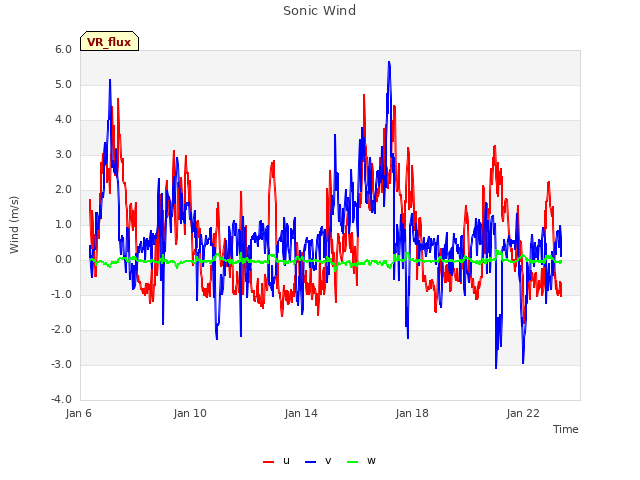Click the blue v peak near Jan 17

389,62
